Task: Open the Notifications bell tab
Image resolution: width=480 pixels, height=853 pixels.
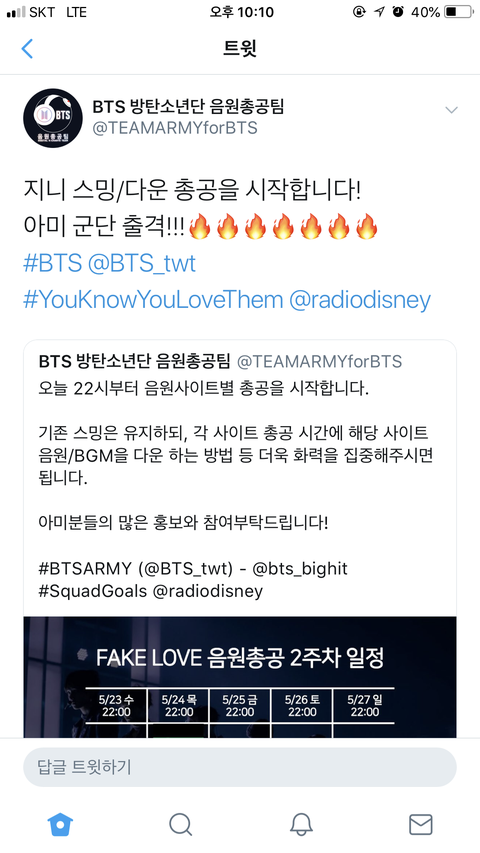Action: pos(301,825)
